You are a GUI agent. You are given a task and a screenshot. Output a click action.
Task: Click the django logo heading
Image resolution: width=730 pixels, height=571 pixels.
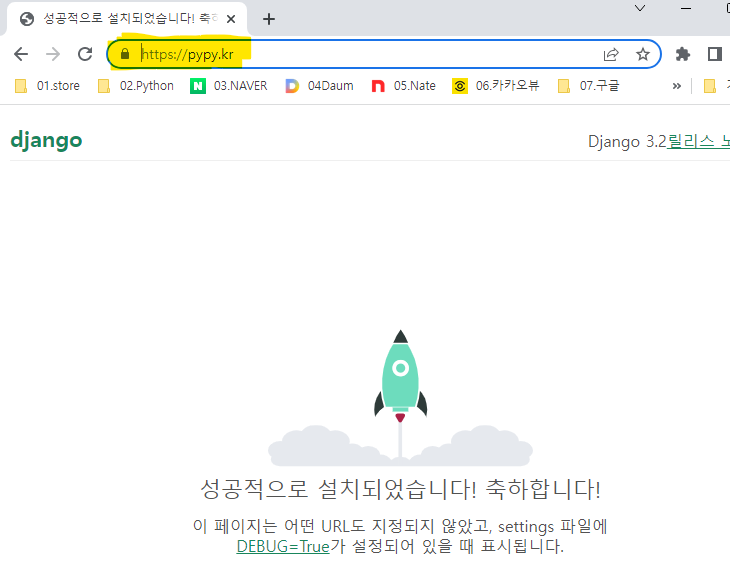point(46,140)
